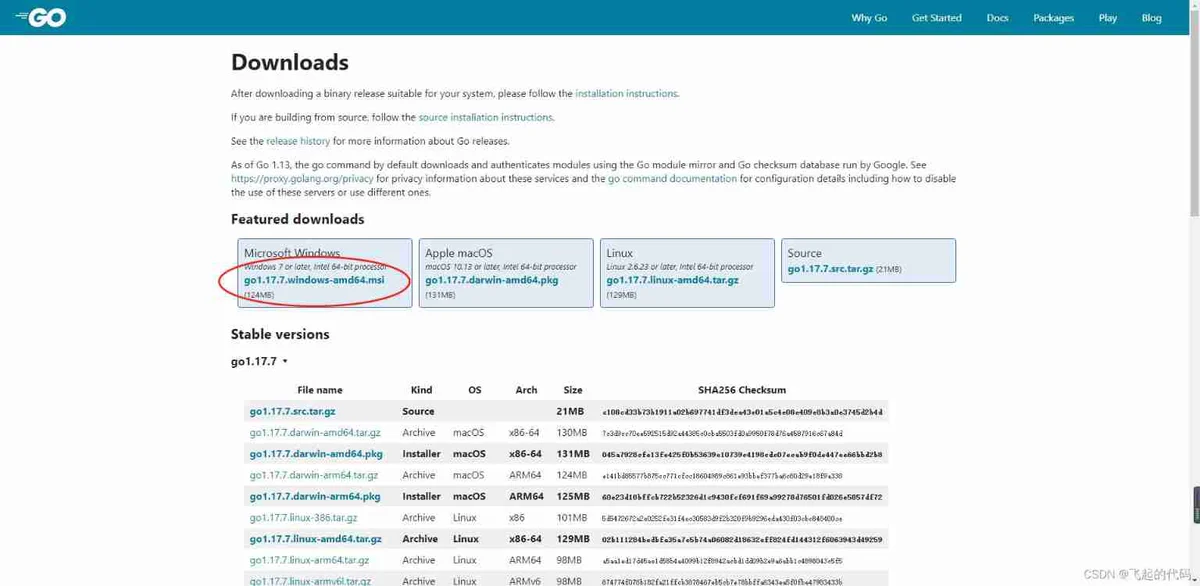Image resolution: width=1200 pixels, height=586 pixels.
Task: Go to the Docs page
Action: 997,18
